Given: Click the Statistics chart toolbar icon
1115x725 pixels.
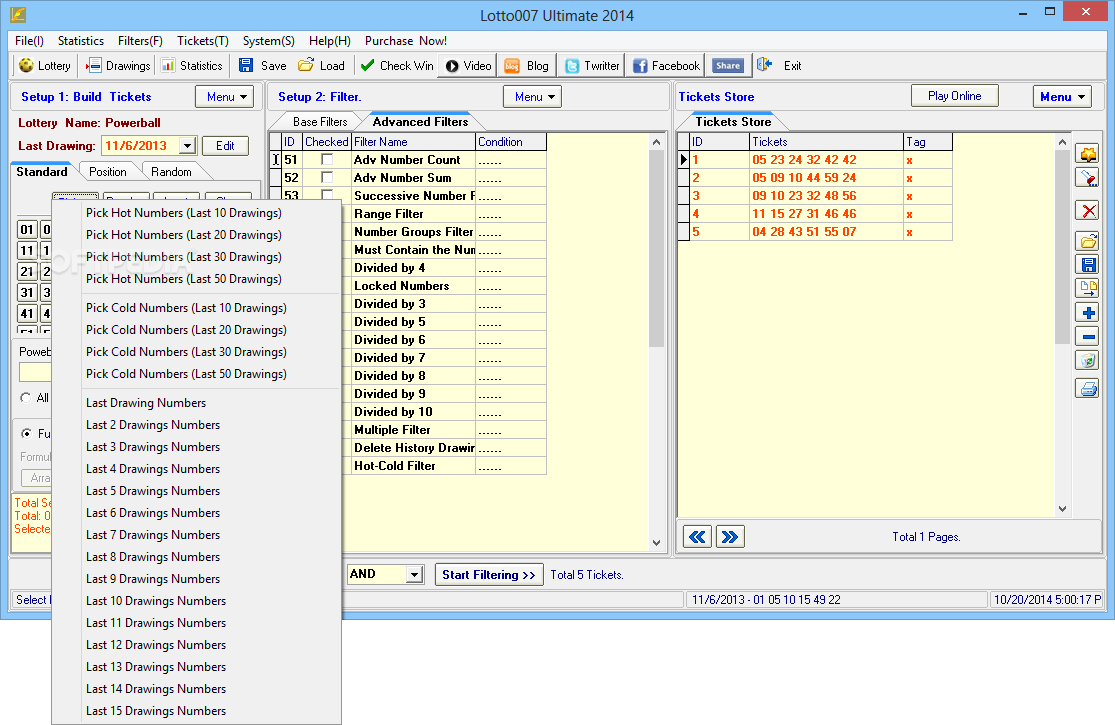Looking at the screenshot, I should tap(168, 65).
